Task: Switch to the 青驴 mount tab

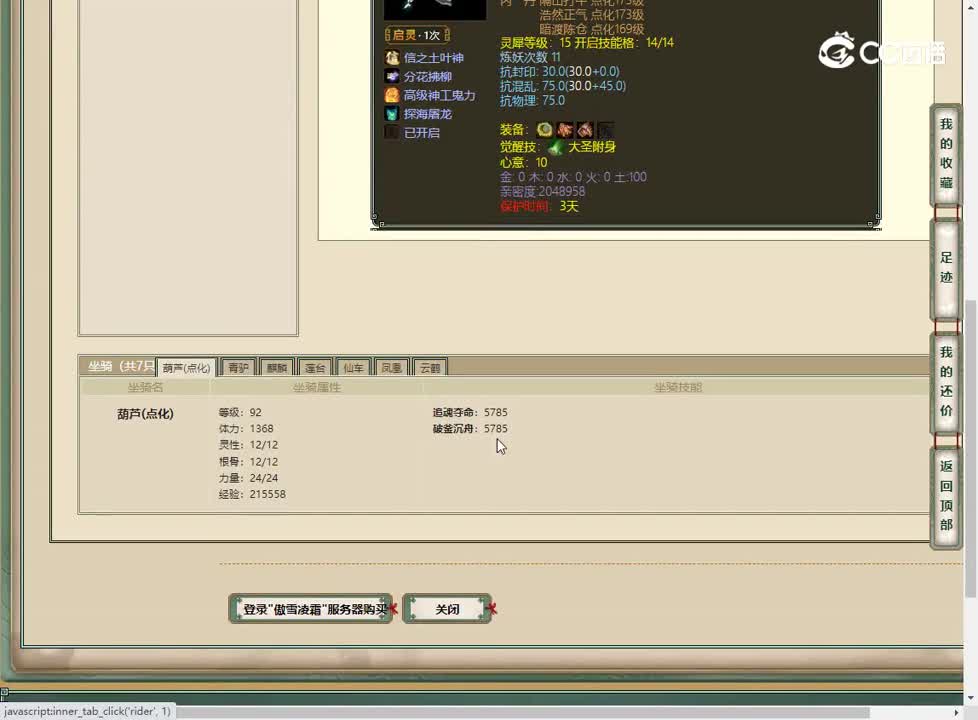Action: [x=238, y=368]
